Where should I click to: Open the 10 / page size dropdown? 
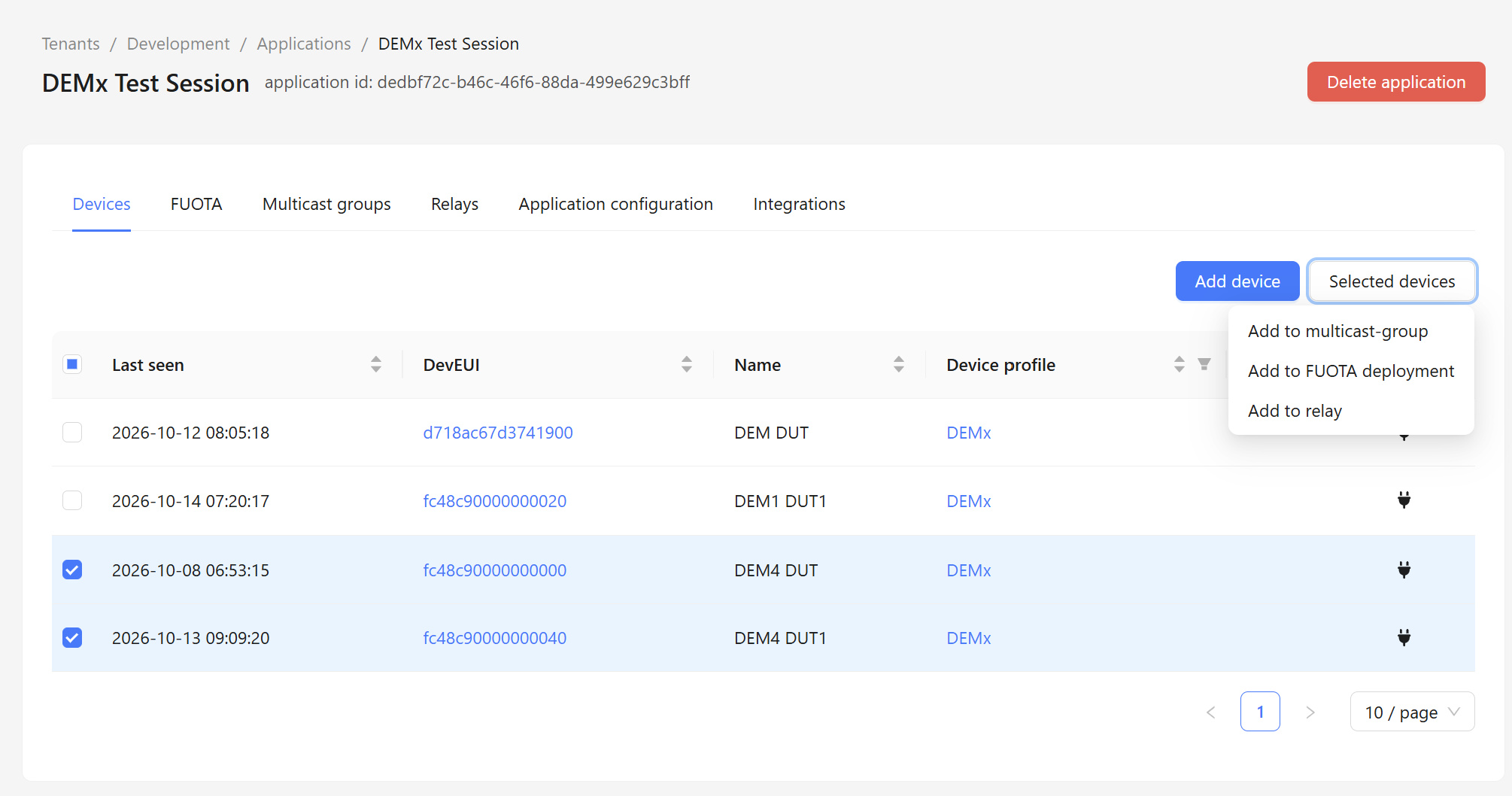(1412, 712)
